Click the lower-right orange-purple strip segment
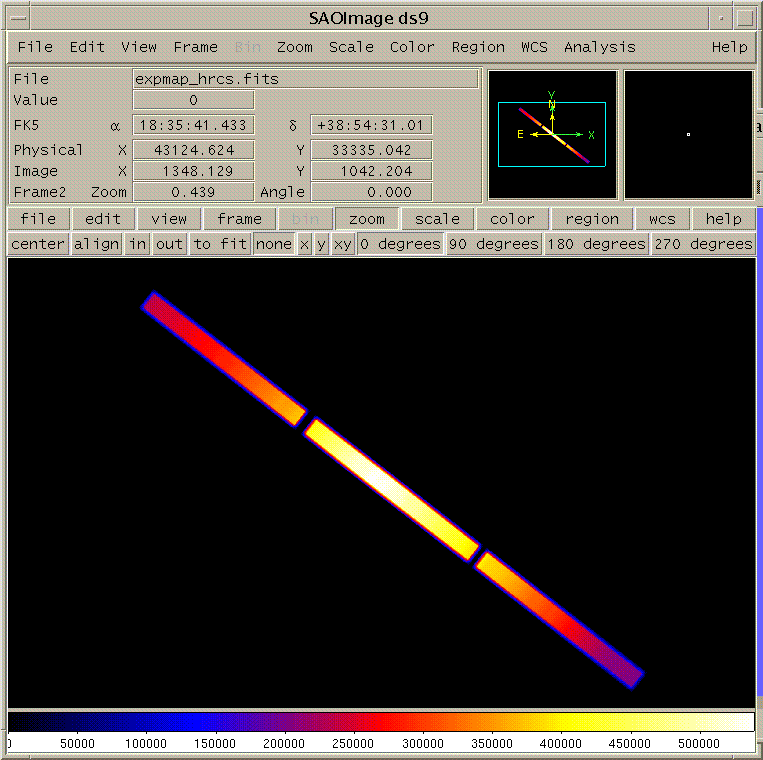The image size is (763, 760). coord(559,620)
